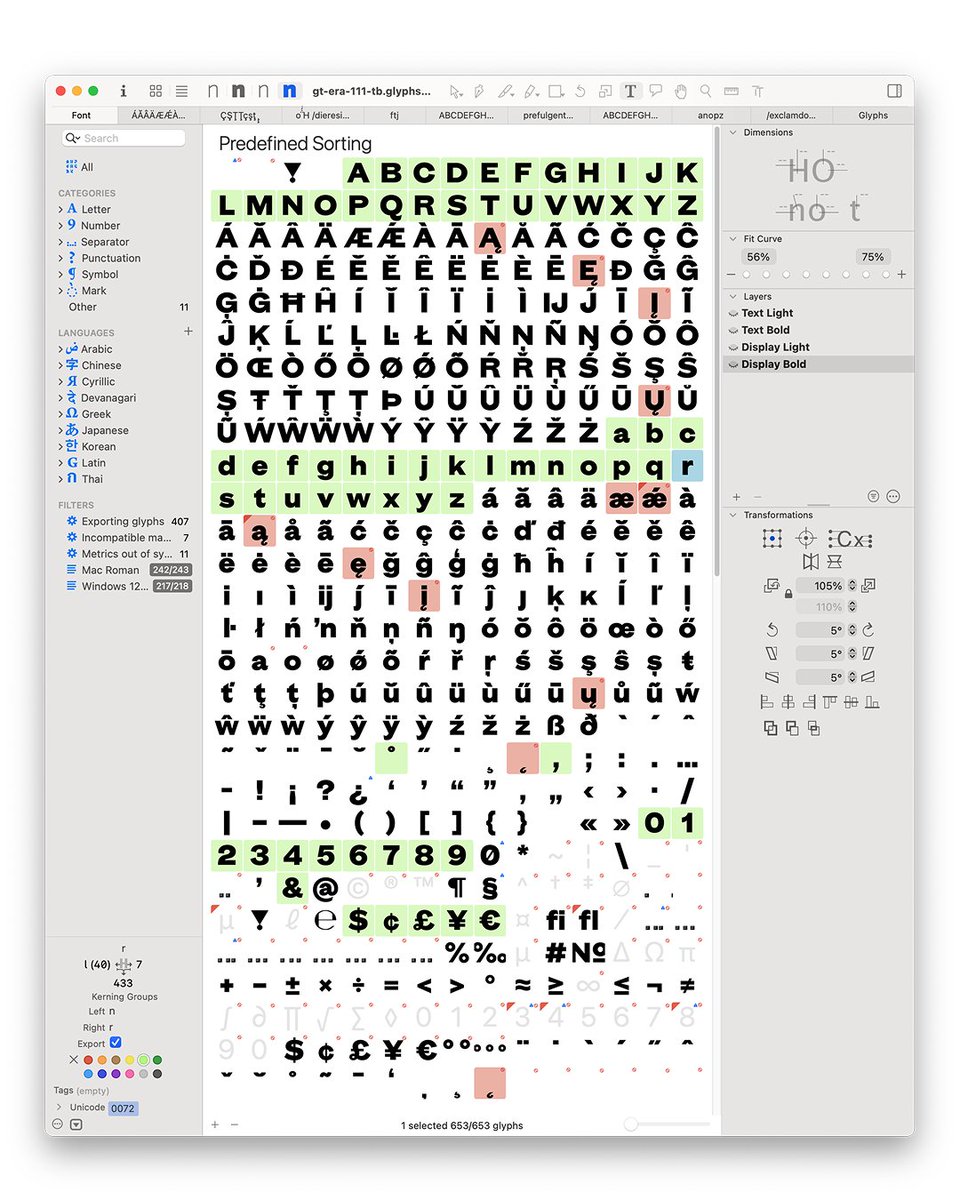The width and height of the screenshot is (960, 1200).
Task: Clear glyph color with the X
Action: [x=74, y=1060]
